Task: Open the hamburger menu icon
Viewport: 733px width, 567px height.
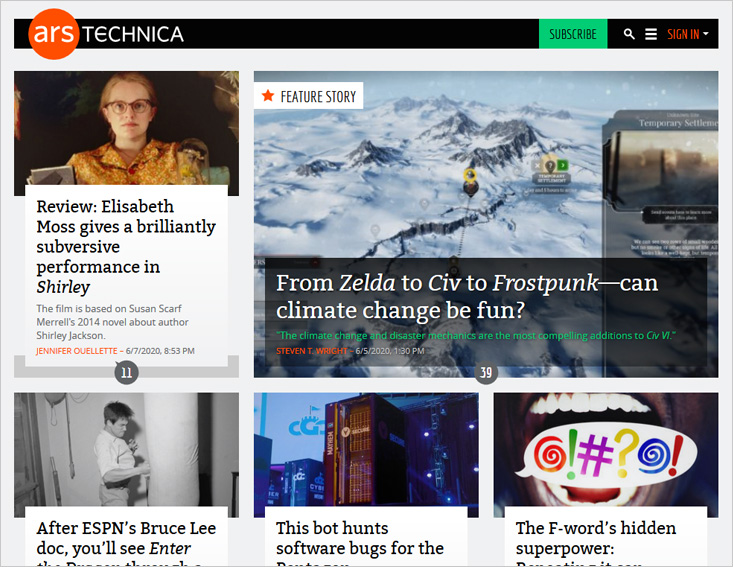Action: pyautogui.click(x=651, y=34)
